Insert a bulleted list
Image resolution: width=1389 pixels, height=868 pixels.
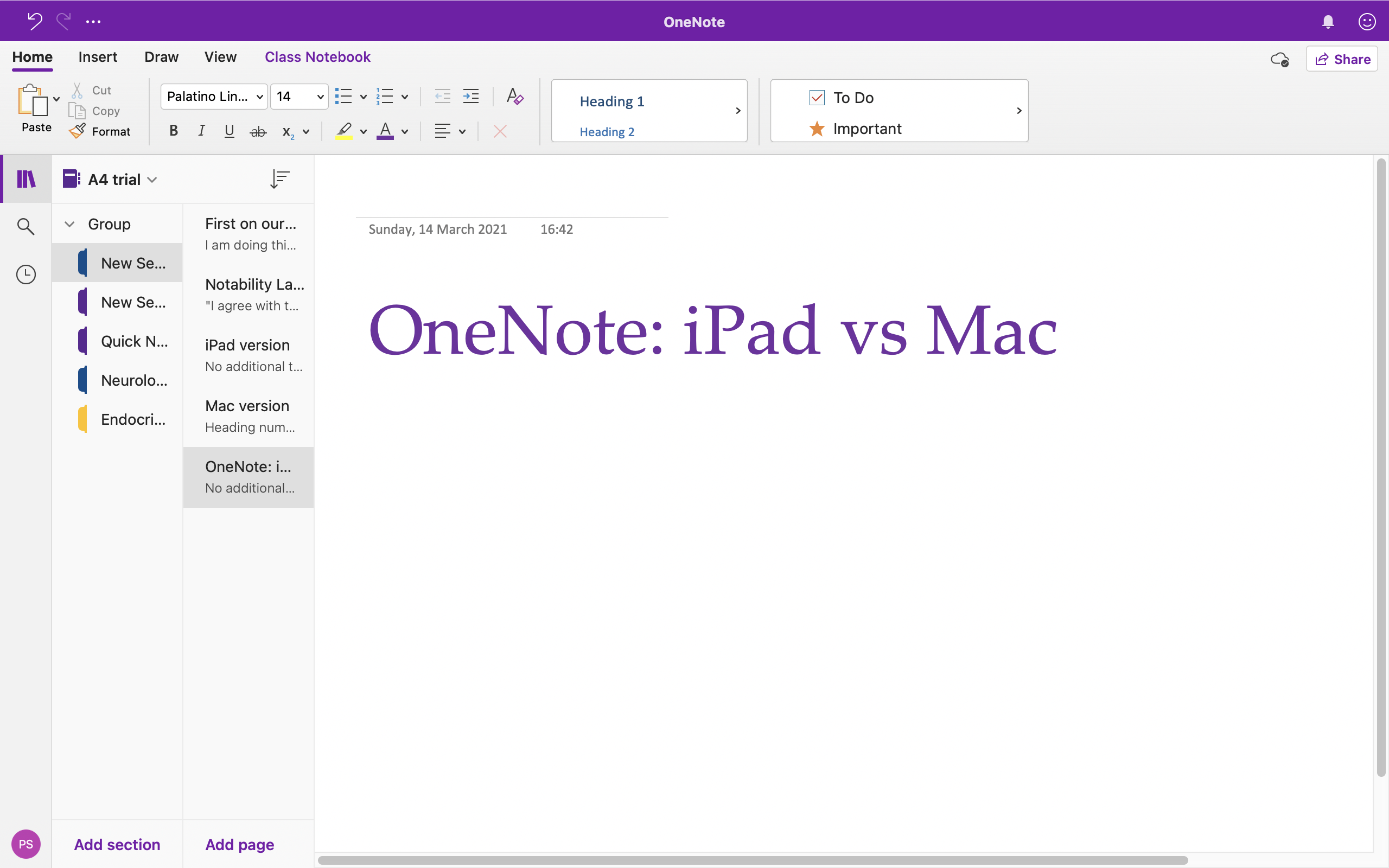343,97
